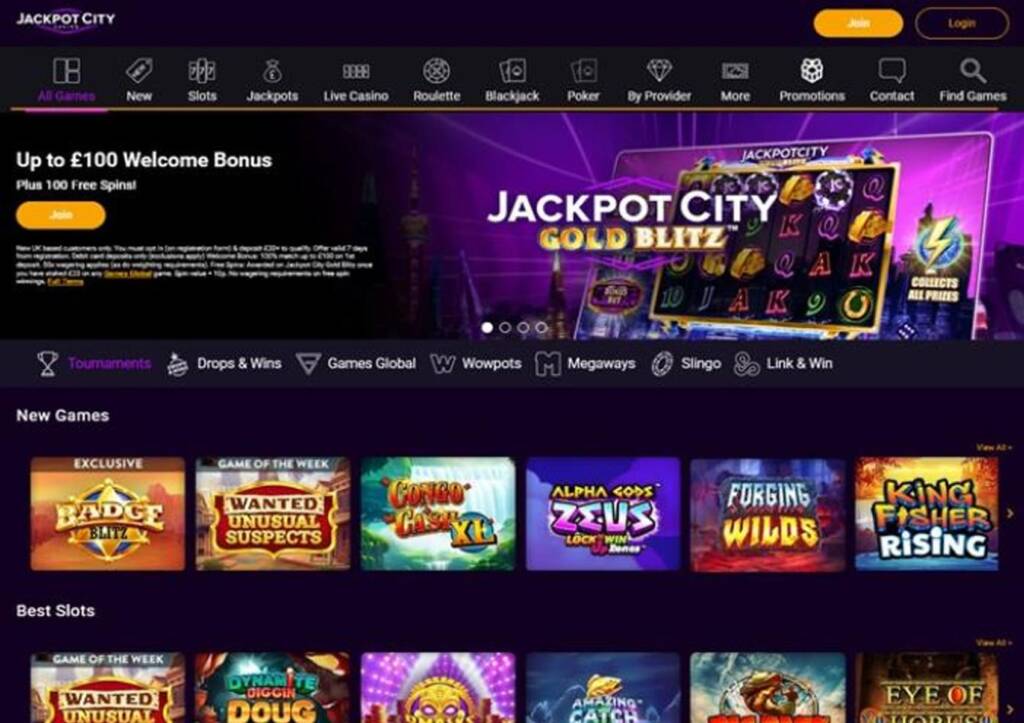Open View All for New Games
This screenshot has height=723, width=1024.
993,447
